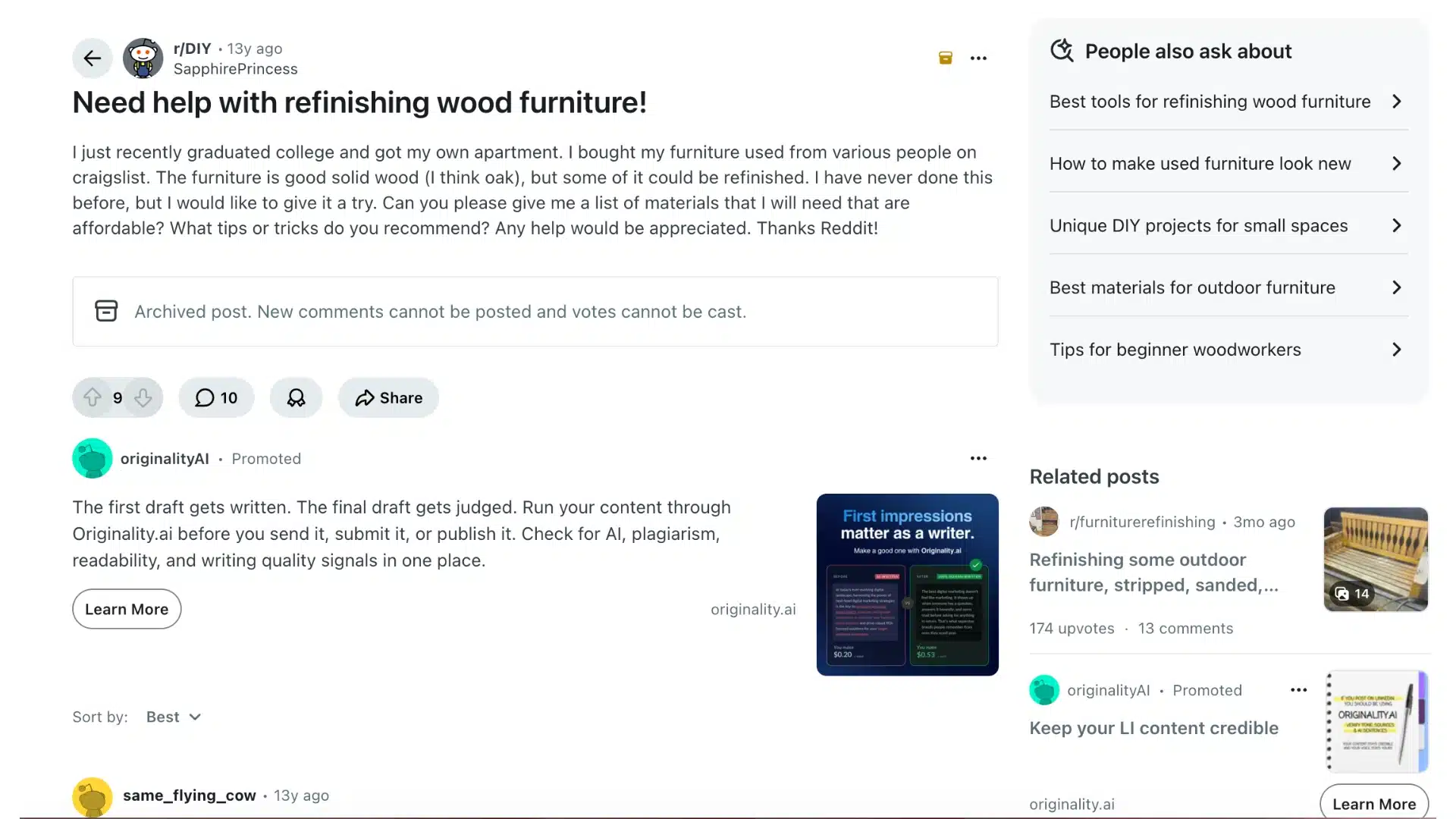Open the First impressions ad image
Screen dimensions: 1456x819
[907, 585]
